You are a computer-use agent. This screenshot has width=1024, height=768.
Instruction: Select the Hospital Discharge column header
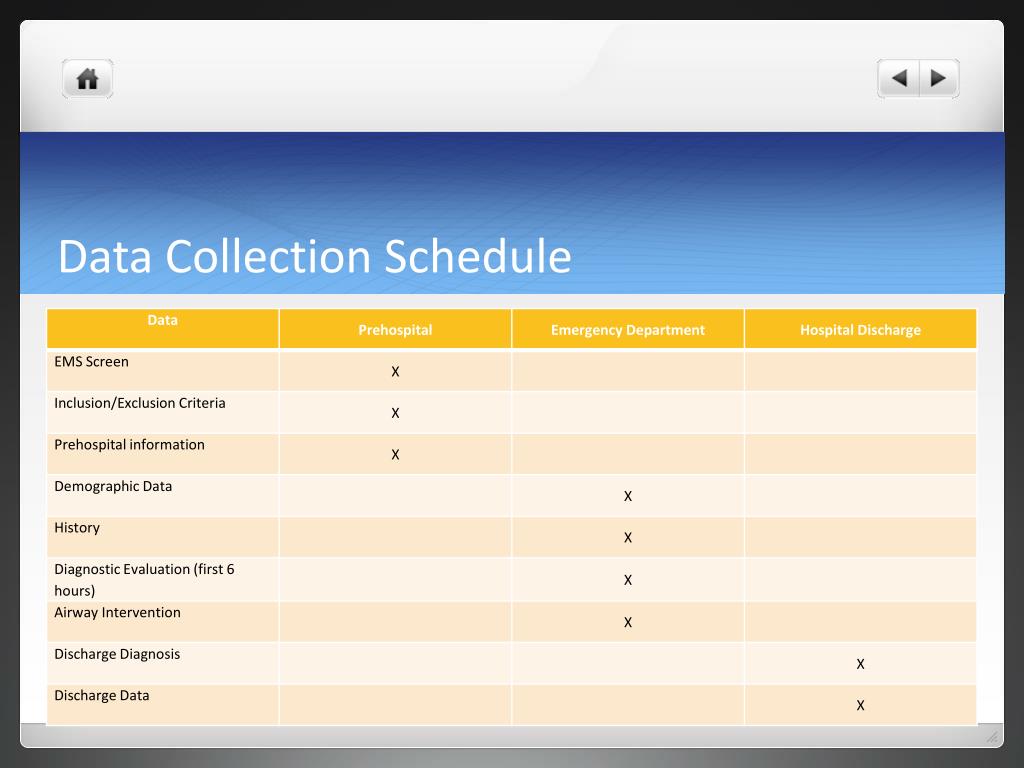[860, 330]
